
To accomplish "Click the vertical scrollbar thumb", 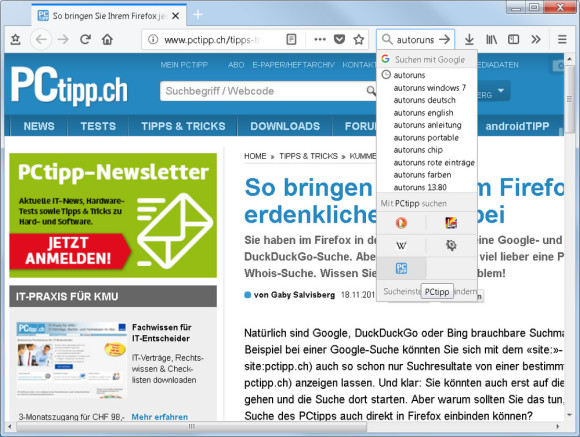I will (570, 99).
